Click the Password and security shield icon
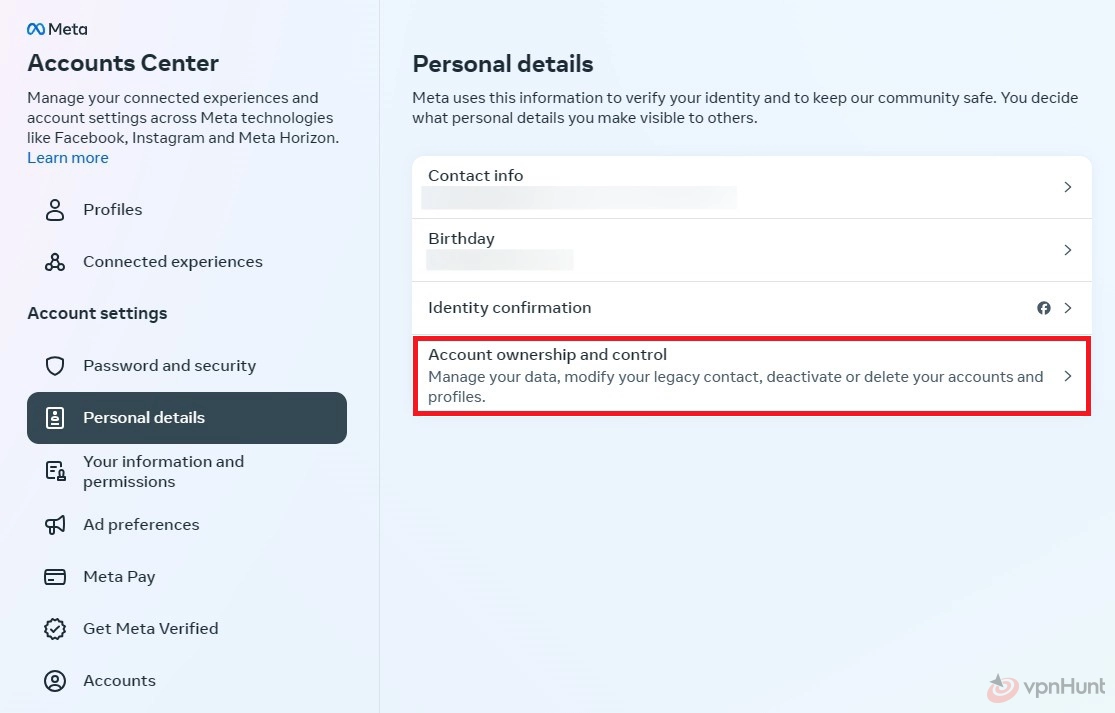Viewport: 1115px width, 713px height. click(x=55, y=365)
